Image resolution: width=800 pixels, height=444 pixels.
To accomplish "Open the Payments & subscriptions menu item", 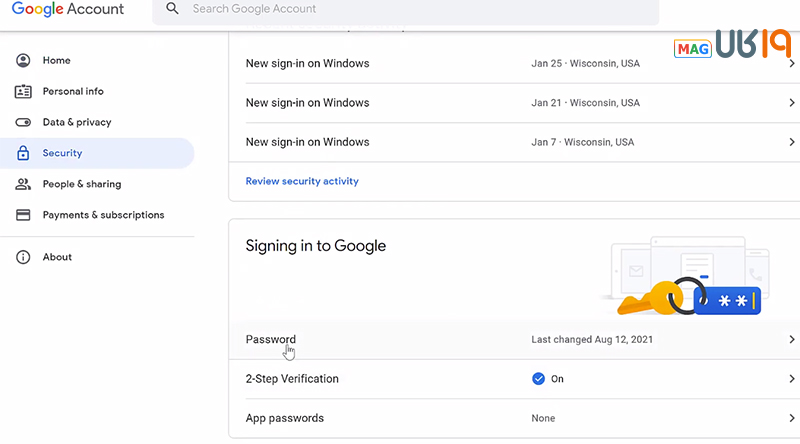I will click(103, 215).
